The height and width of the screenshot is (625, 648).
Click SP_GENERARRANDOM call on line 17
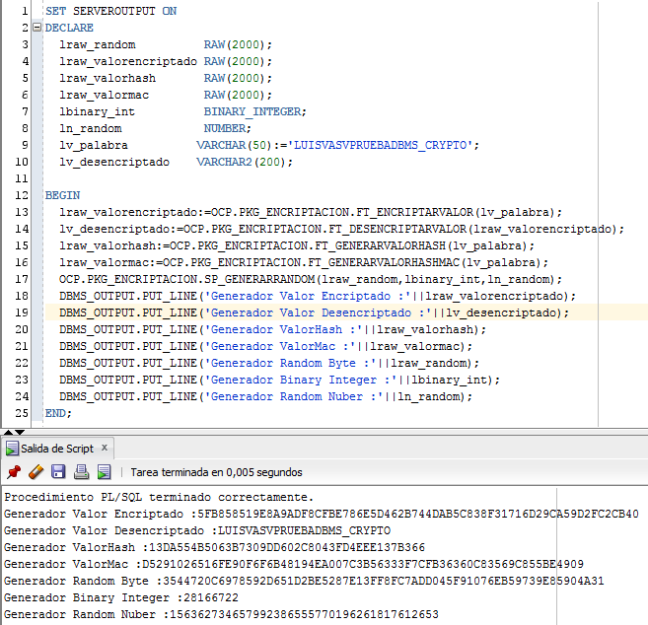coord(260,279)
